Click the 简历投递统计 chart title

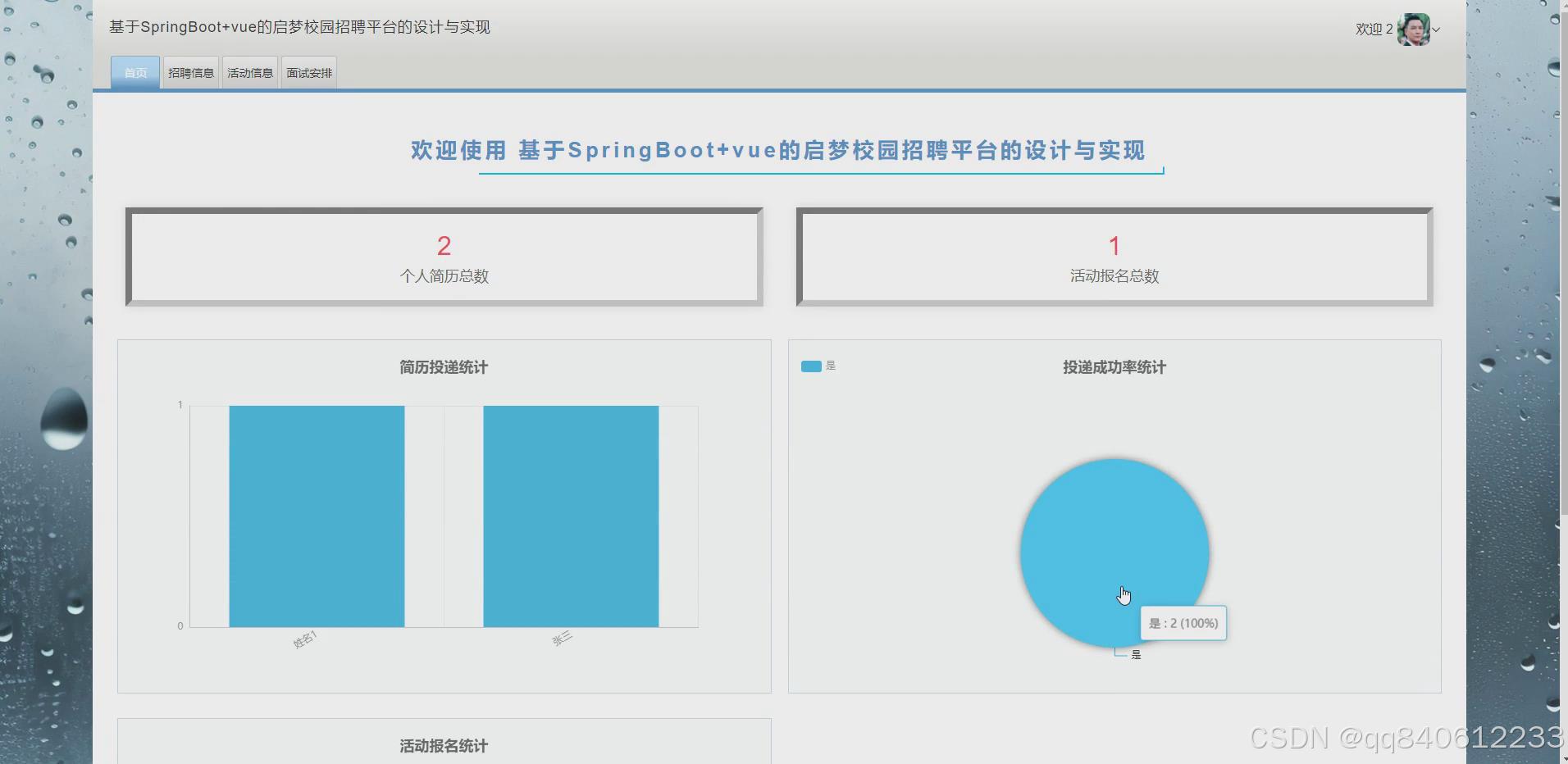click(x=444, y=367)
